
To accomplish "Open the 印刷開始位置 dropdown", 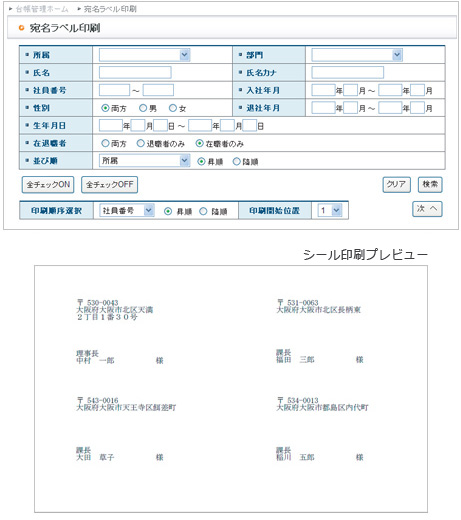I will pyautogui.click(x=330, y=210).
